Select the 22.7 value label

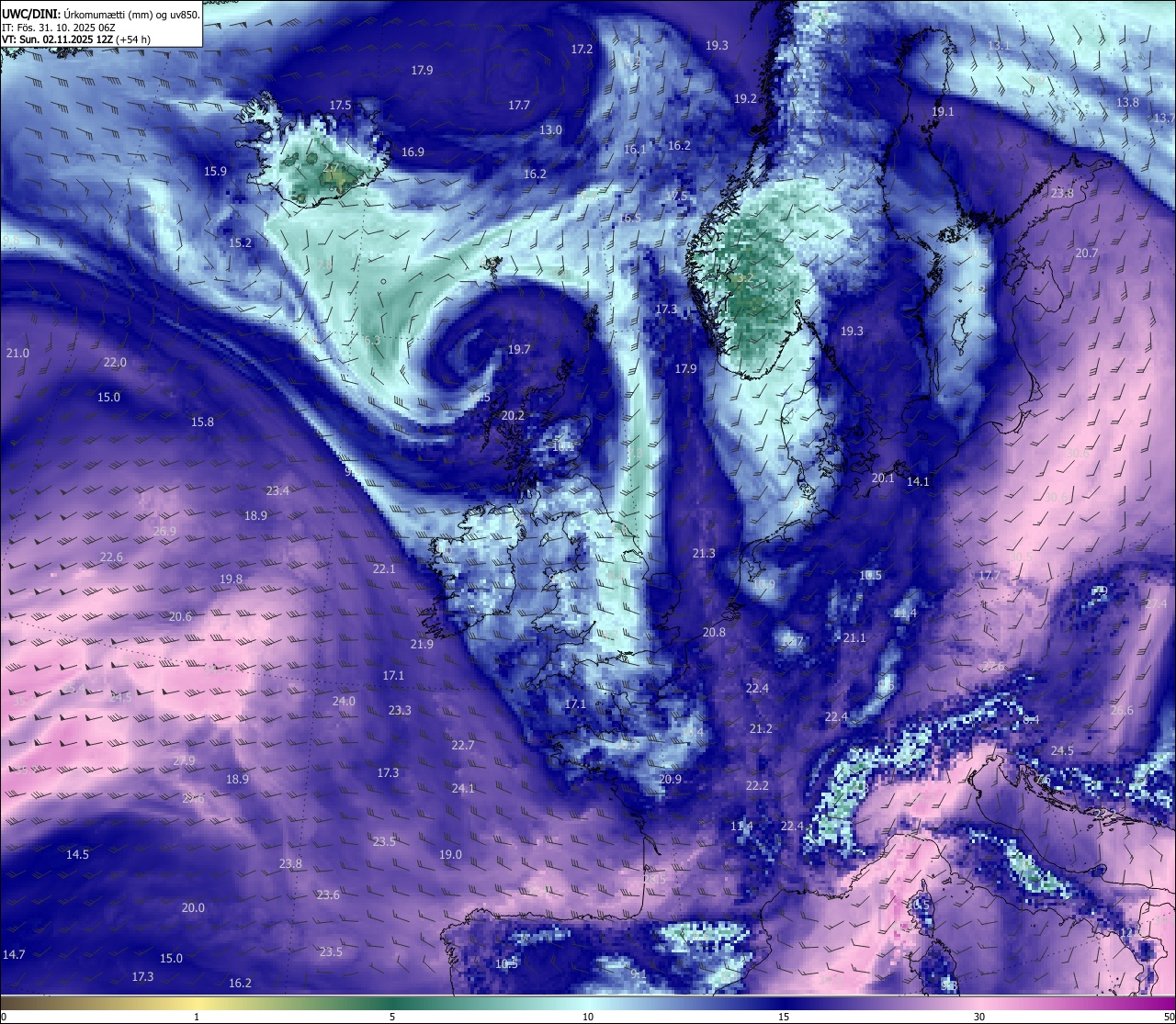click(x=463, y=745)
